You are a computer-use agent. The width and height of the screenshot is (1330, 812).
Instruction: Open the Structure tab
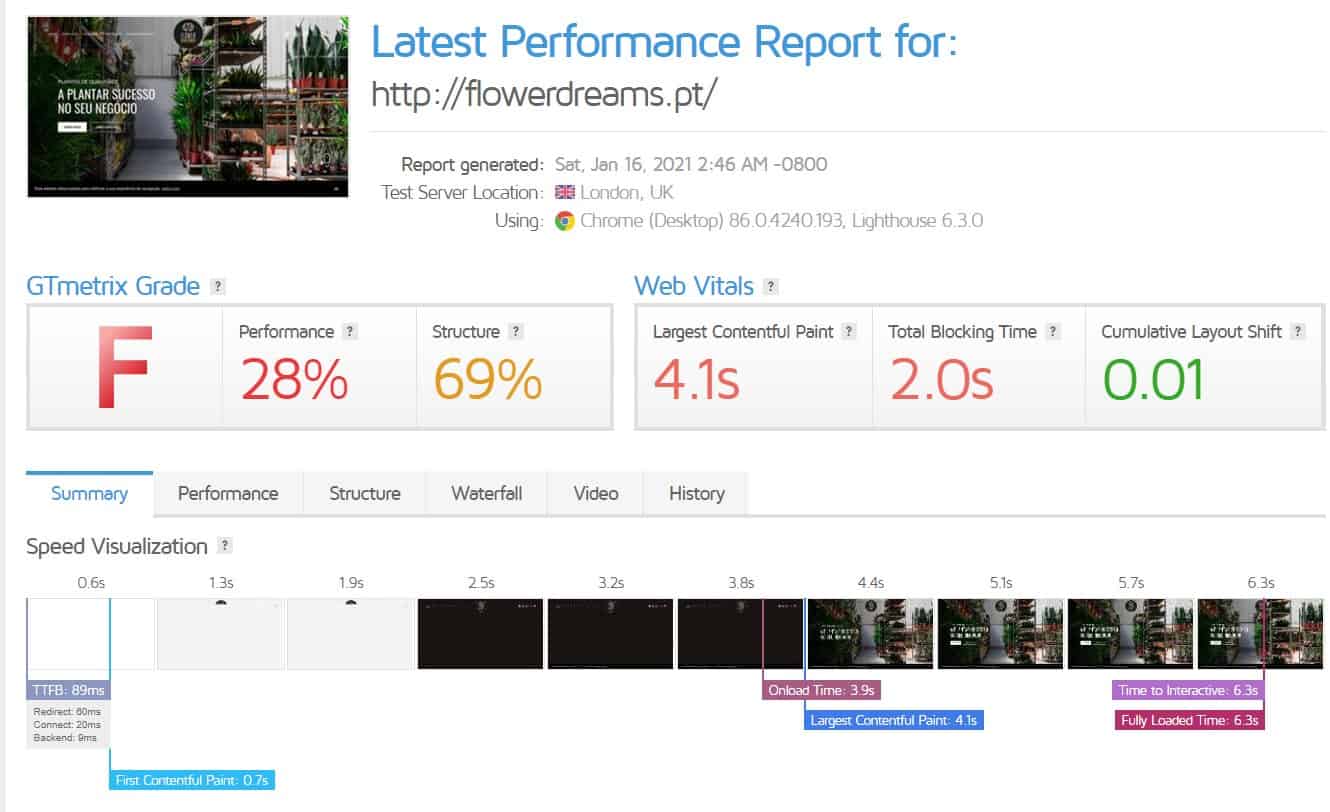[365, 494]
